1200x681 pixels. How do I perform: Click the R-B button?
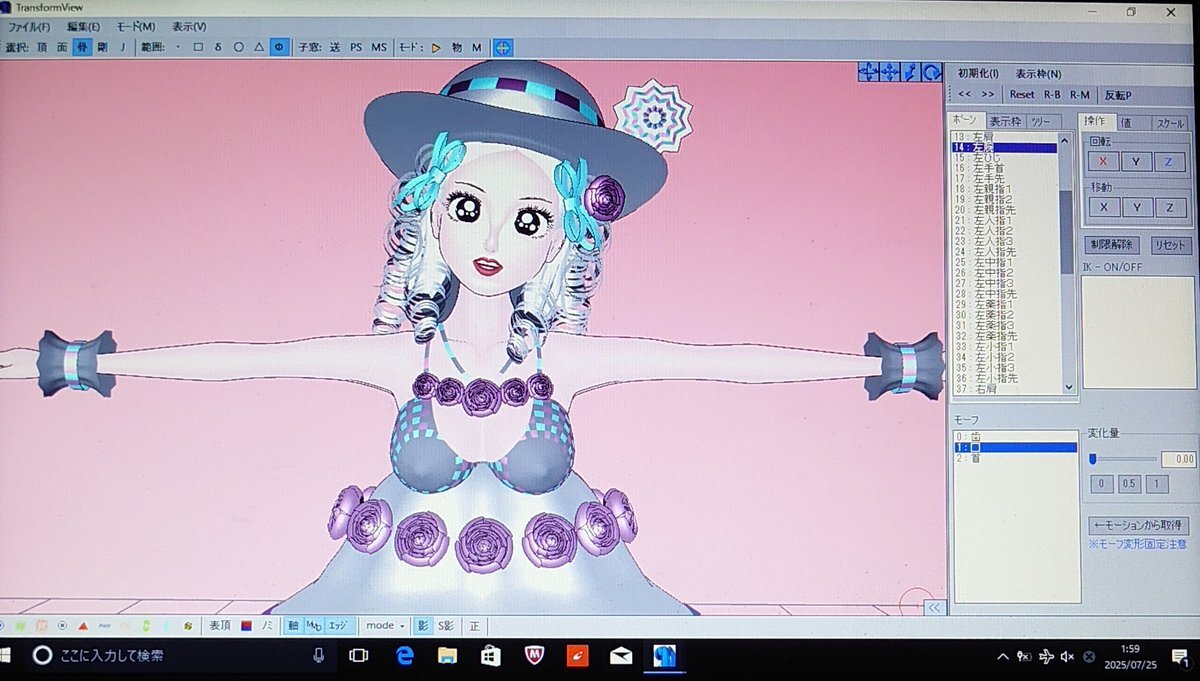[x=1052, y=94]
